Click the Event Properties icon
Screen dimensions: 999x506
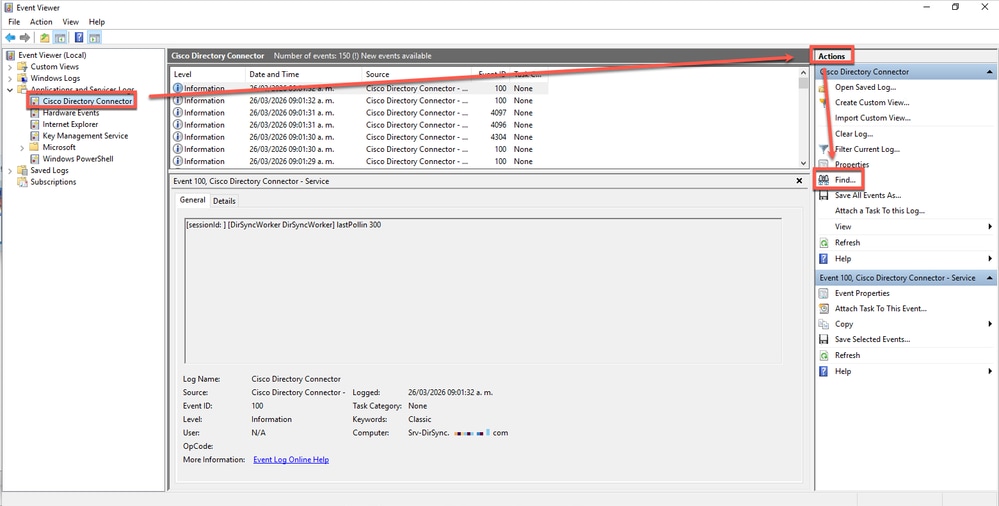(824, 293)
